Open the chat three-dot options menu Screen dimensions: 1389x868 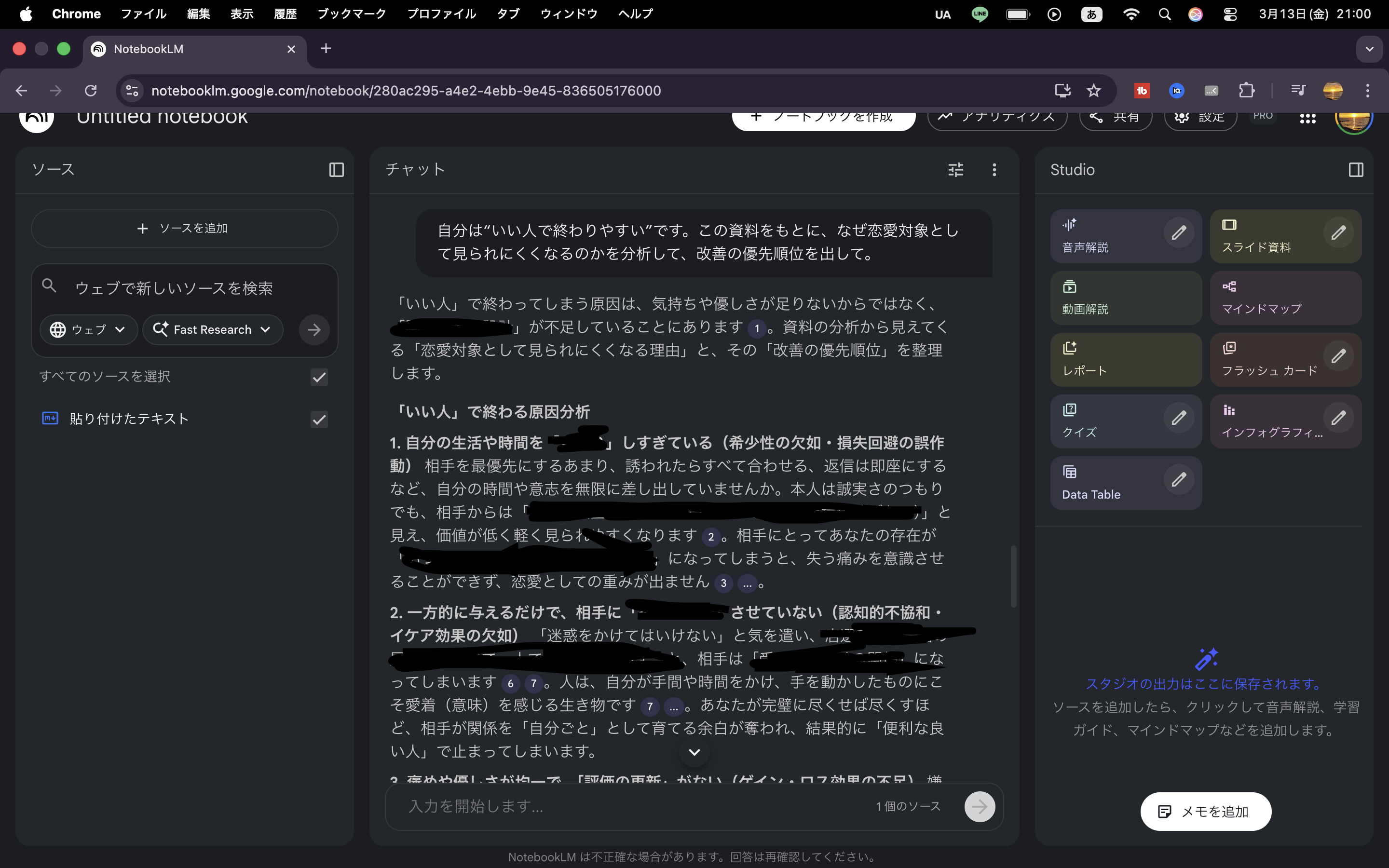coord(994,170)
